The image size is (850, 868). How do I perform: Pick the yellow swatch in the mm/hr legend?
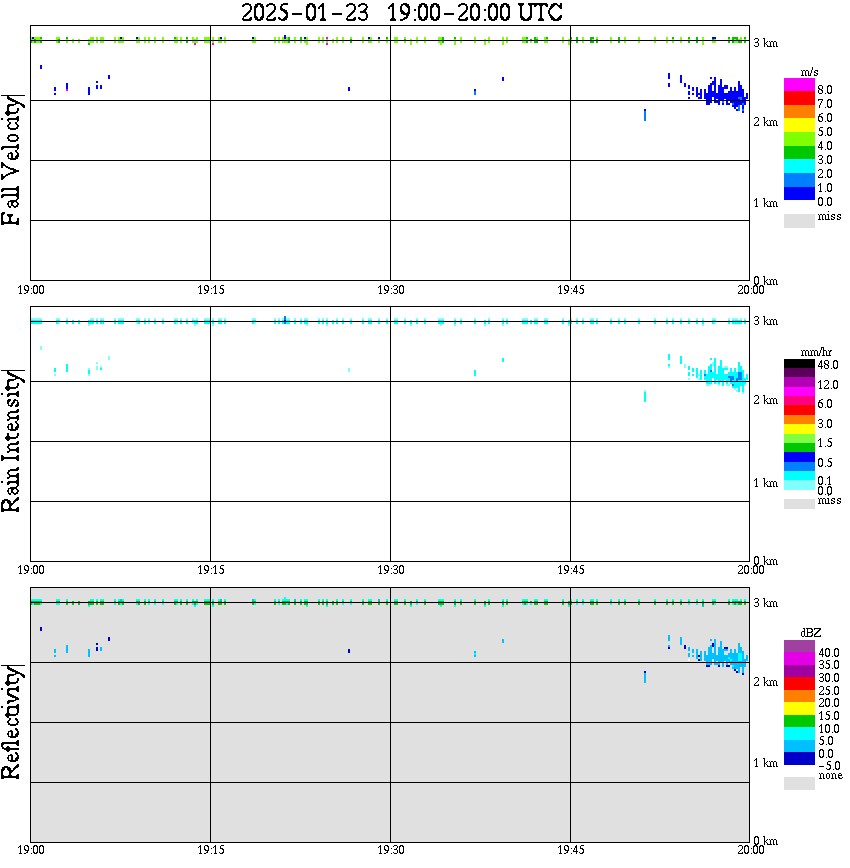[x=799, y=429]
